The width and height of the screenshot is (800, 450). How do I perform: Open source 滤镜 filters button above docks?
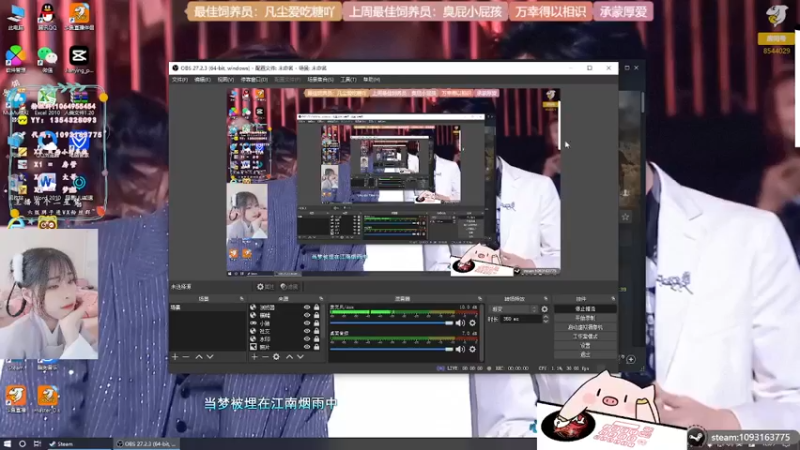289,287
